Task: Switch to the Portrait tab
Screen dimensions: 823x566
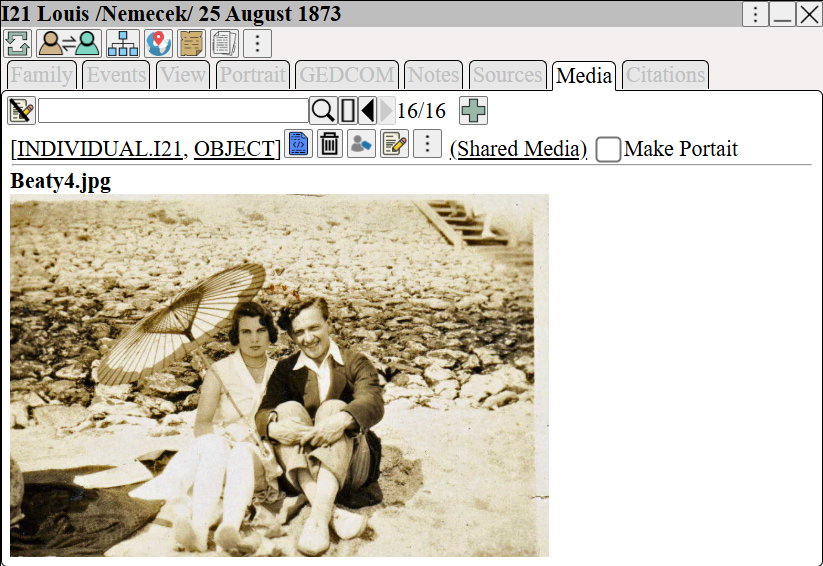Action: pos(252,75)
